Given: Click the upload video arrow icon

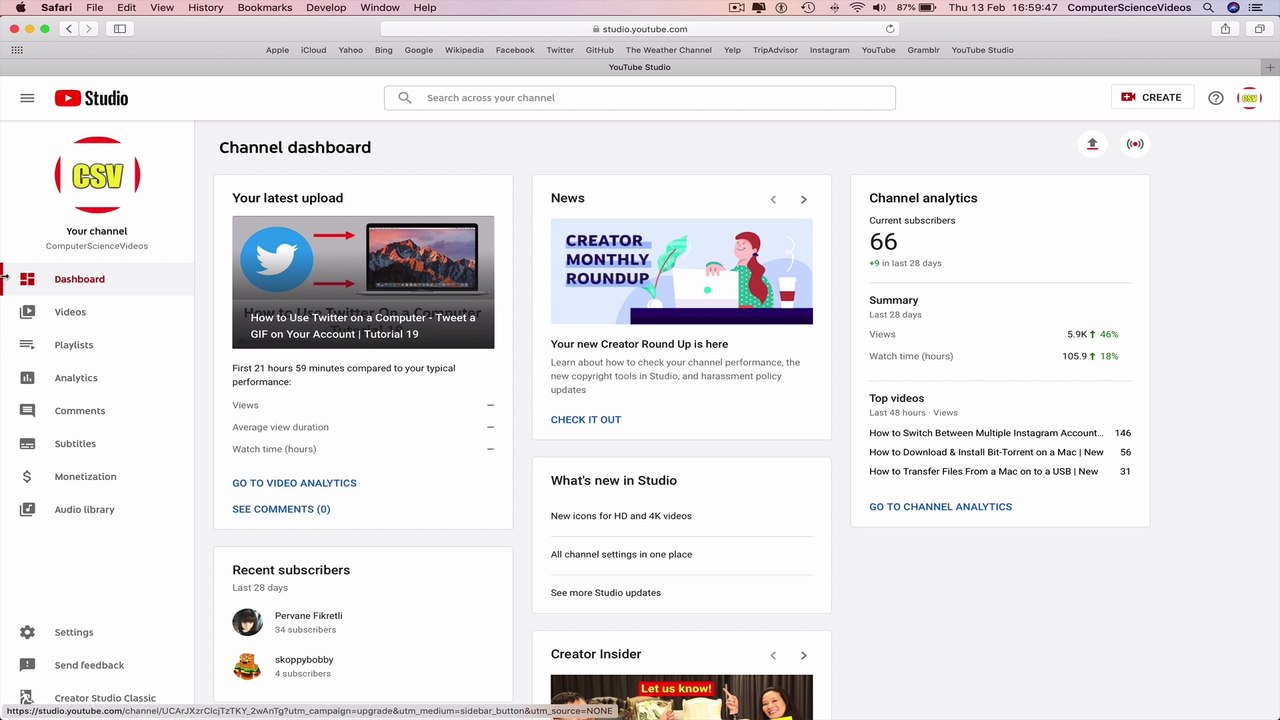Looking at the screenshot, I should point(1092,144).
